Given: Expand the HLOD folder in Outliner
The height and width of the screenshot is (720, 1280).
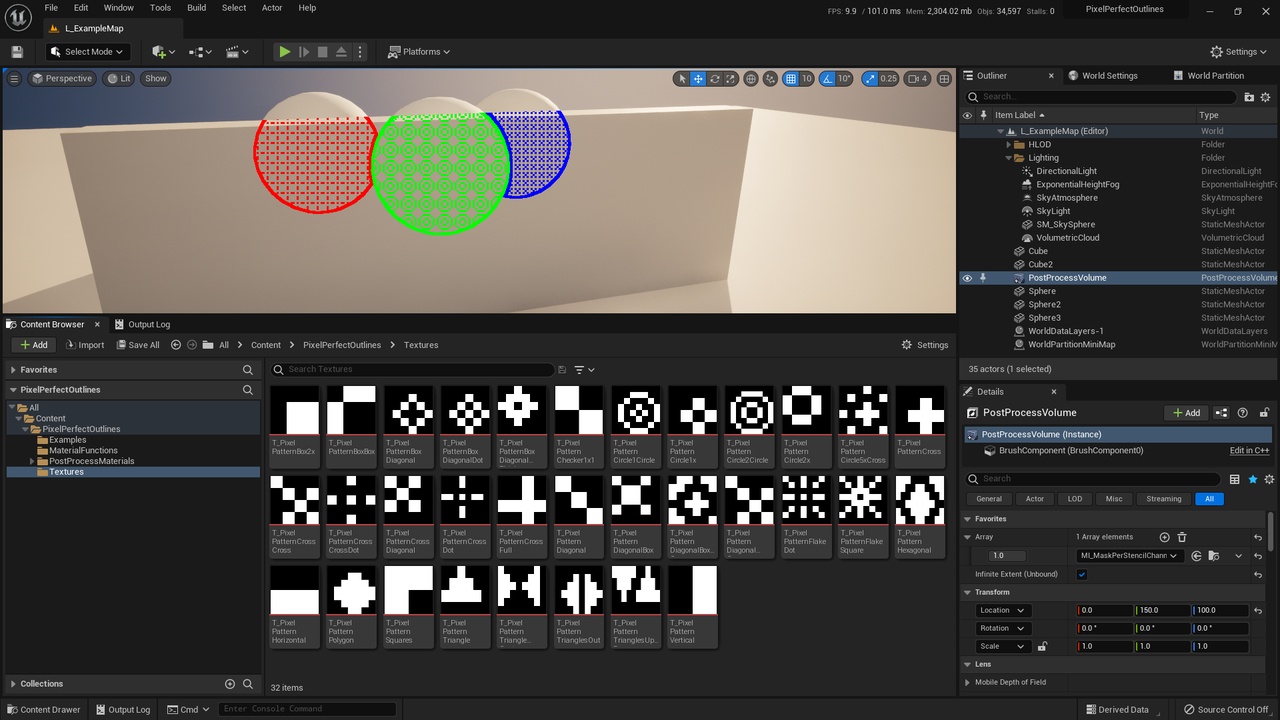Looking at the screenshot, I should point(1009,144).
